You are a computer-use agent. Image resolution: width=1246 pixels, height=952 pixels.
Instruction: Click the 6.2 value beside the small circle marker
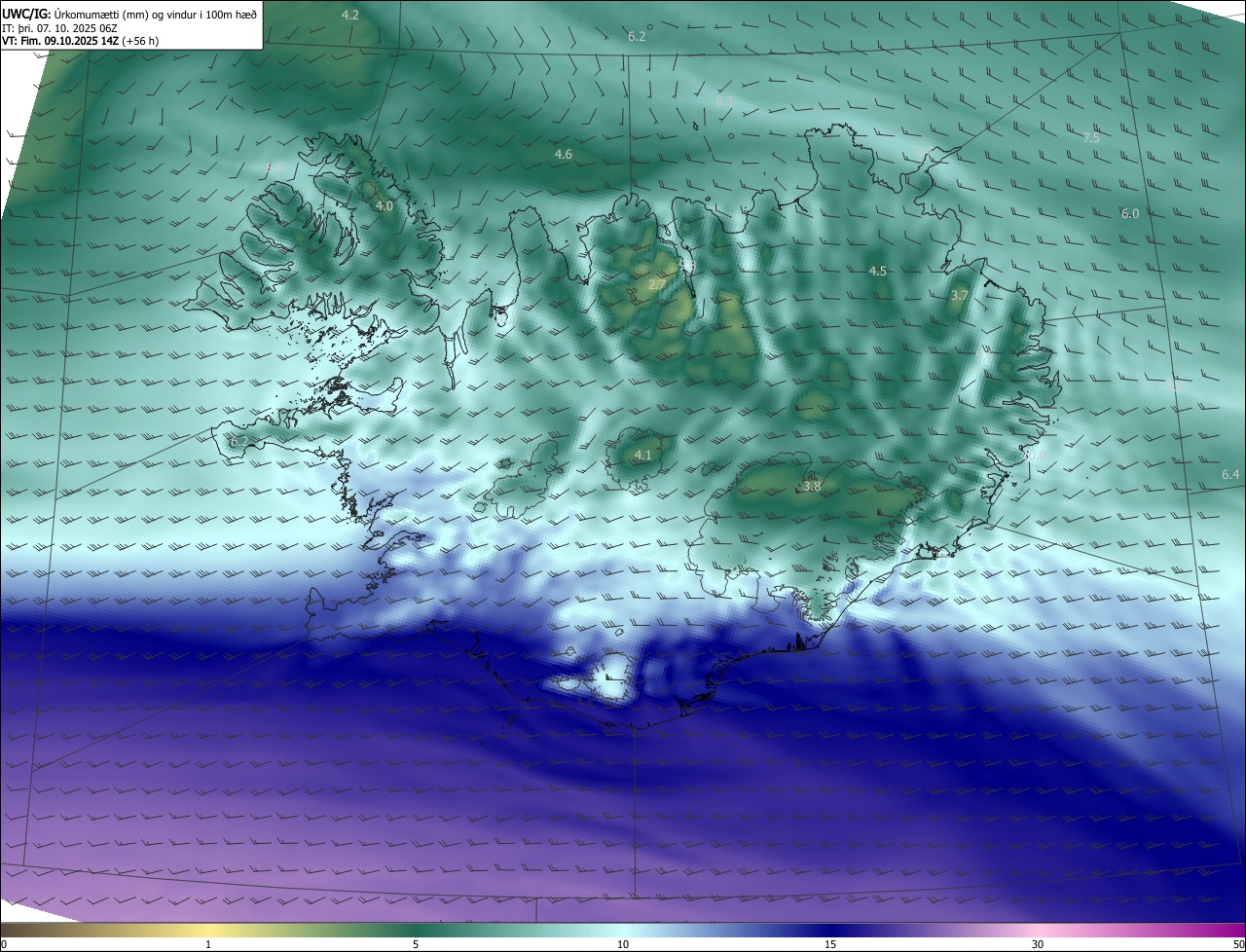tap(637, 36)
